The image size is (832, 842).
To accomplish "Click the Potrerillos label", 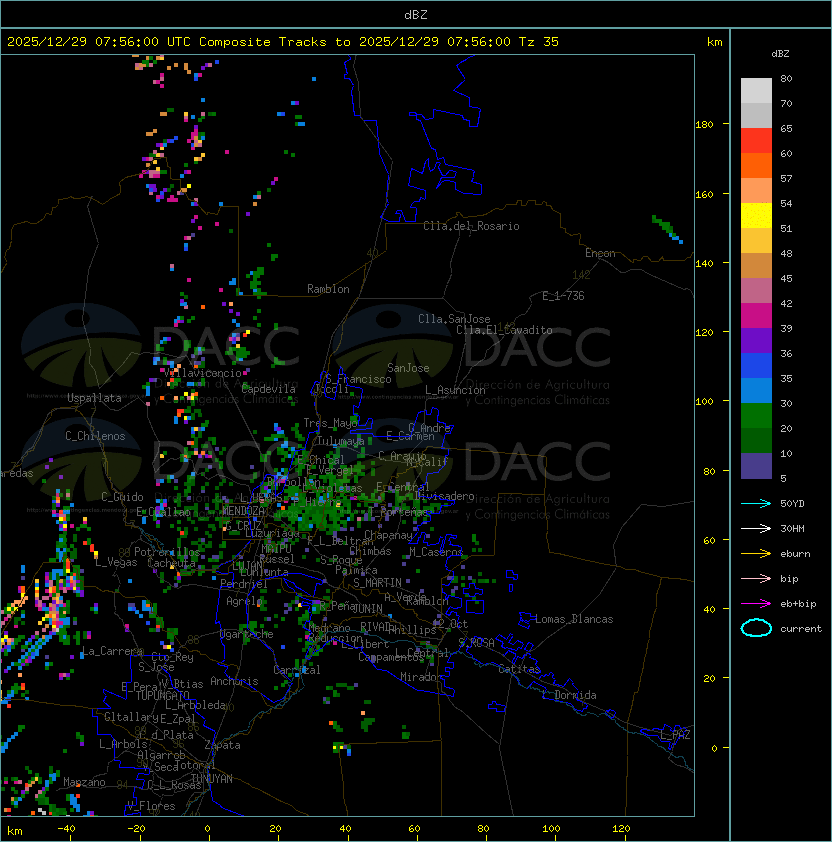I will click(167, 552).
